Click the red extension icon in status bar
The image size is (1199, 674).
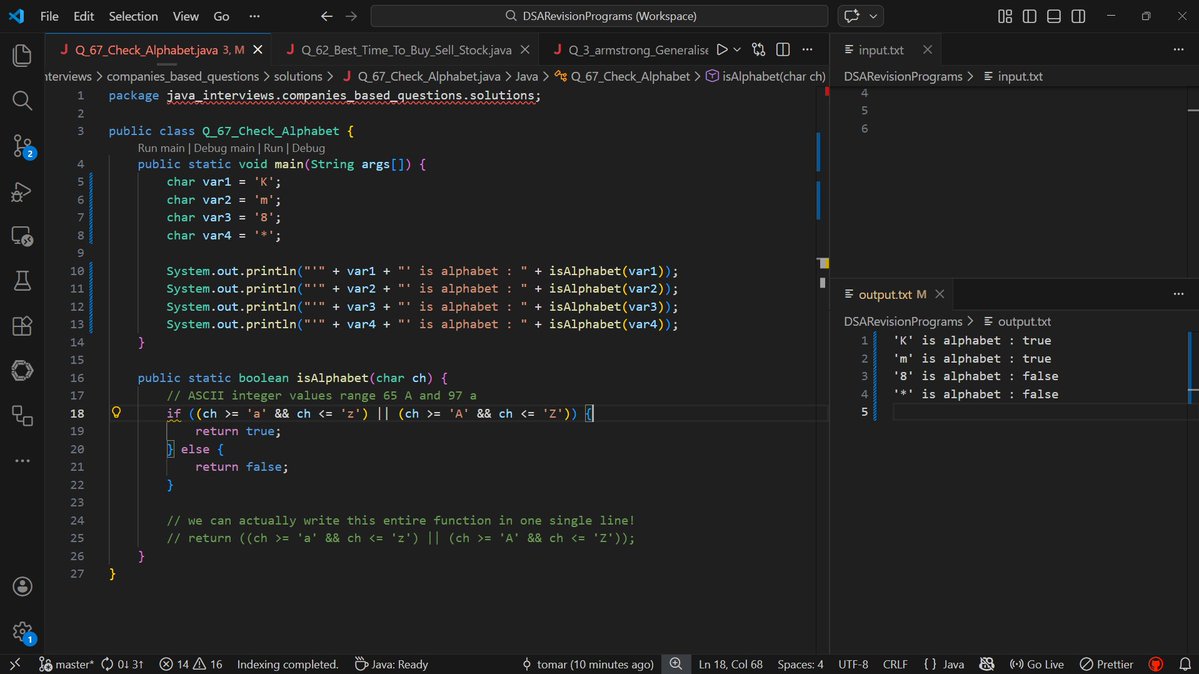point(1156,664)
